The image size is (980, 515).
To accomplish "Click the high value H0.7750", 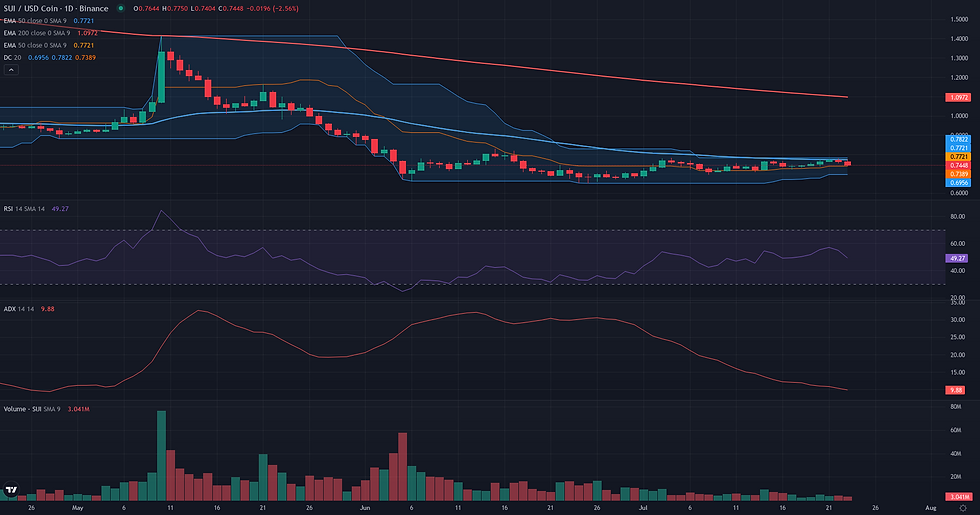I will [174, 9].
